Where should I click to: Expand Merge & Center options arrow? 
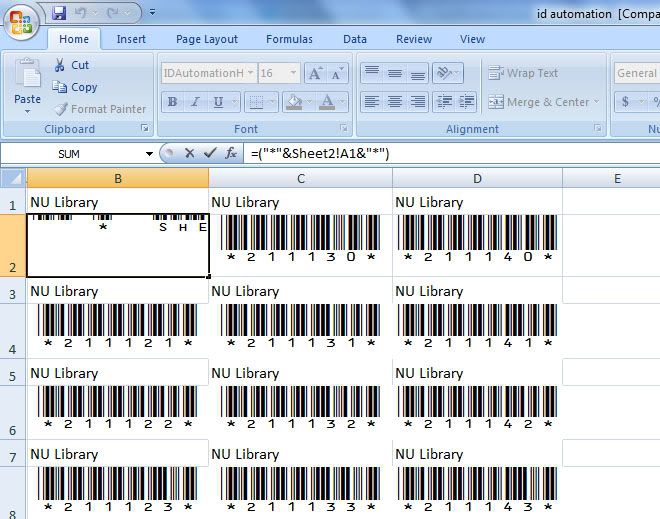click(x=596, y=102)
